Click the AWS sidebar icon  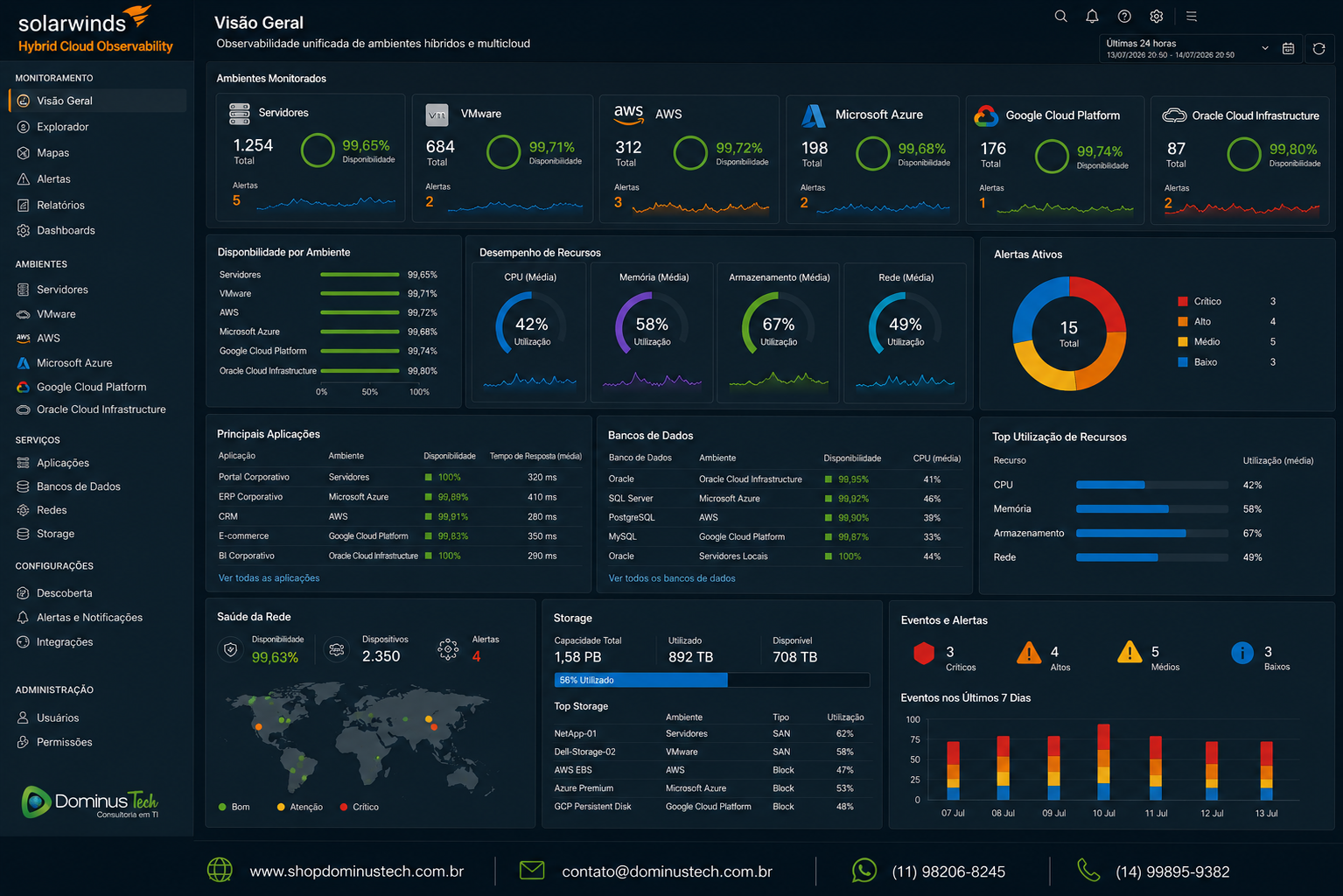[24, 338]
